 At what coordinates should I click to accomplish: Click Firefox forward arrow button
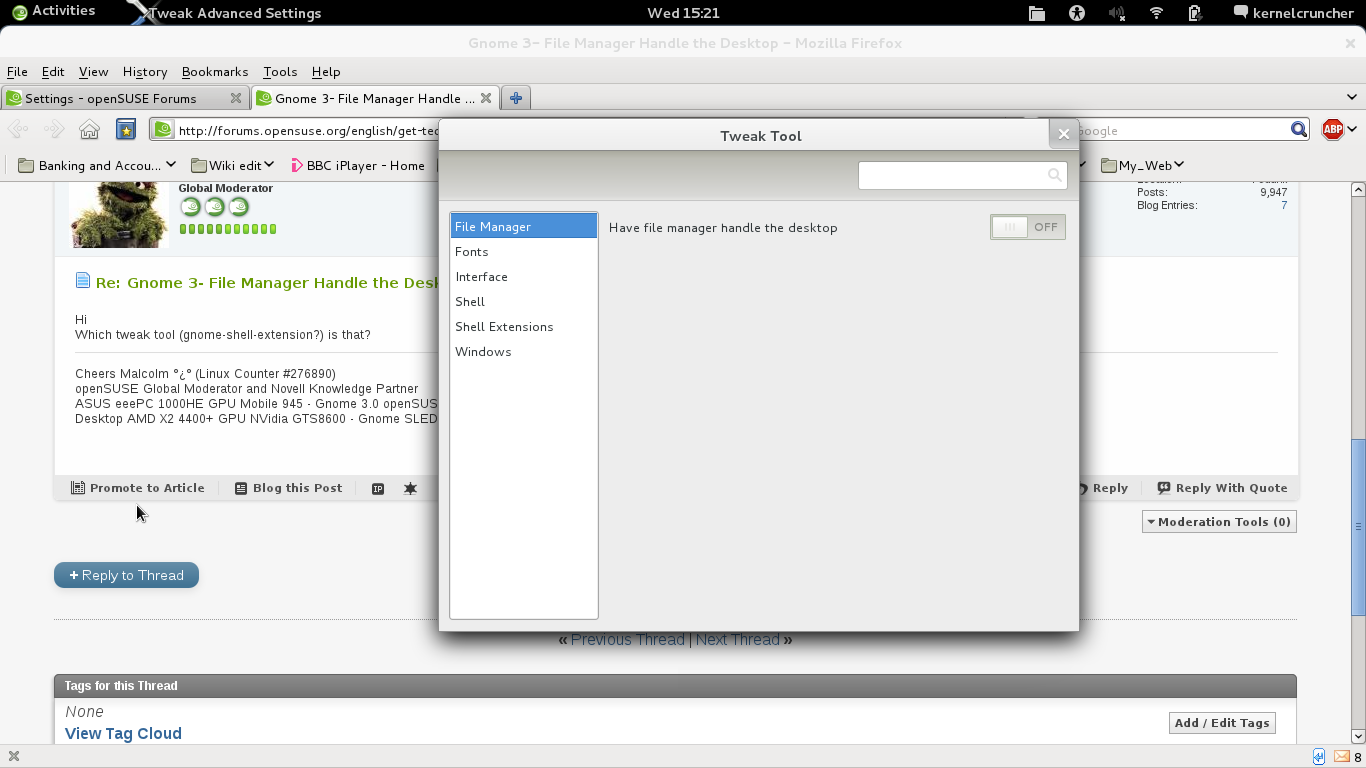click(x=54, y=129)
